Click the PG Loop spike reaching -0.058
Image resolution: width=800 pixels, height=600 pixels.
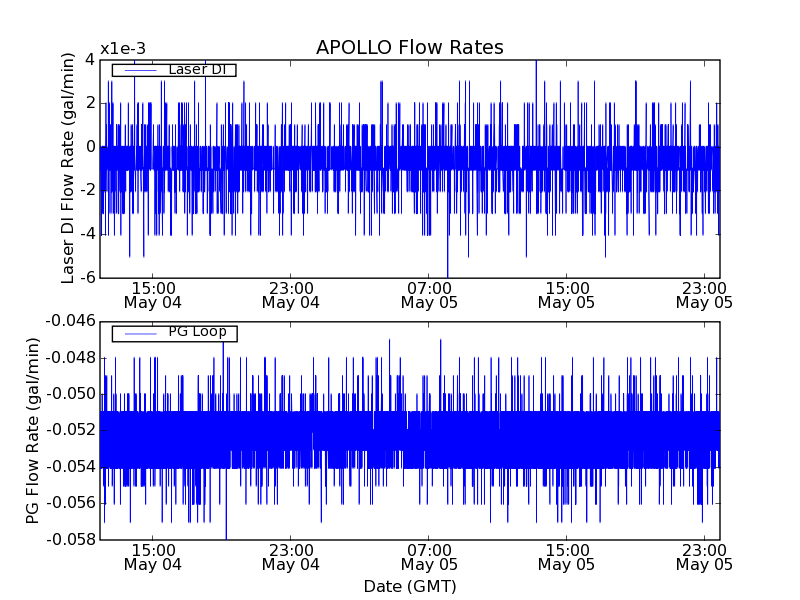(x=226, y=534)
